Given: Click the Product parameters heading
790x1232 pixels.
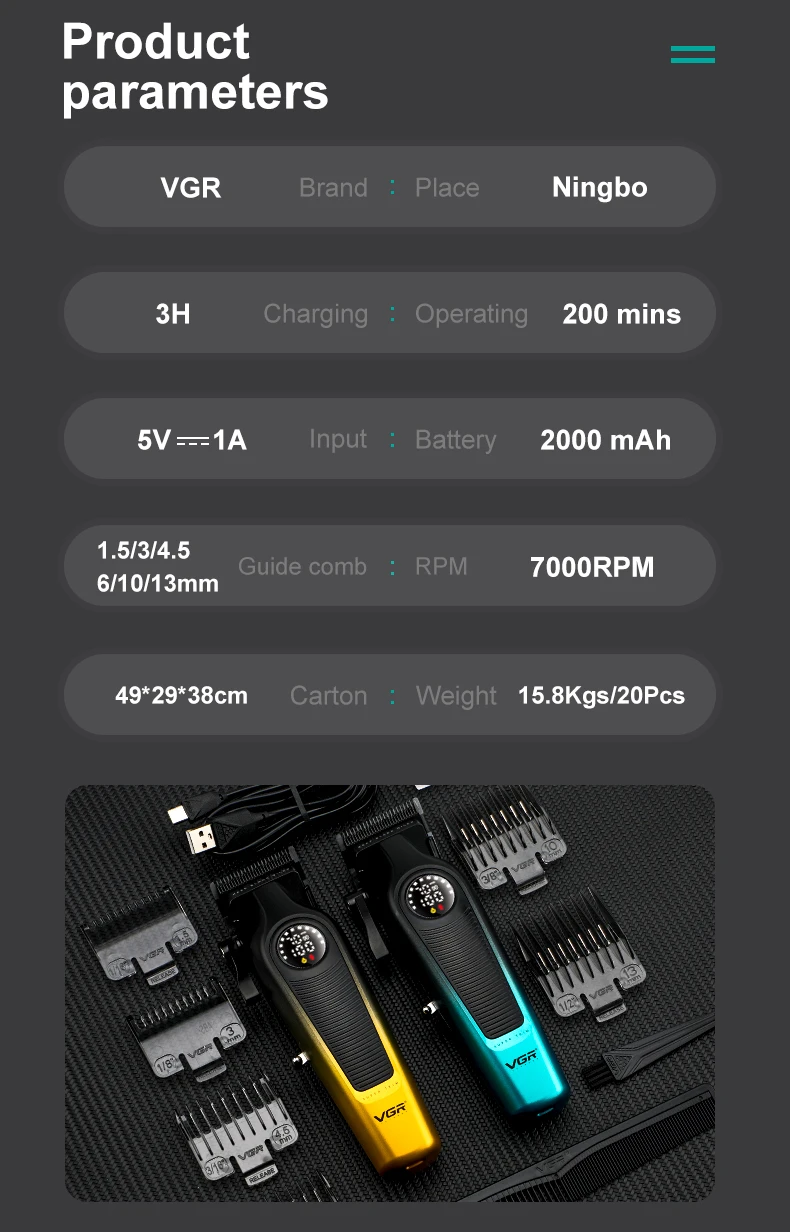Looking at the screenshot, I should pyautogui.click(x=195, y=67).
